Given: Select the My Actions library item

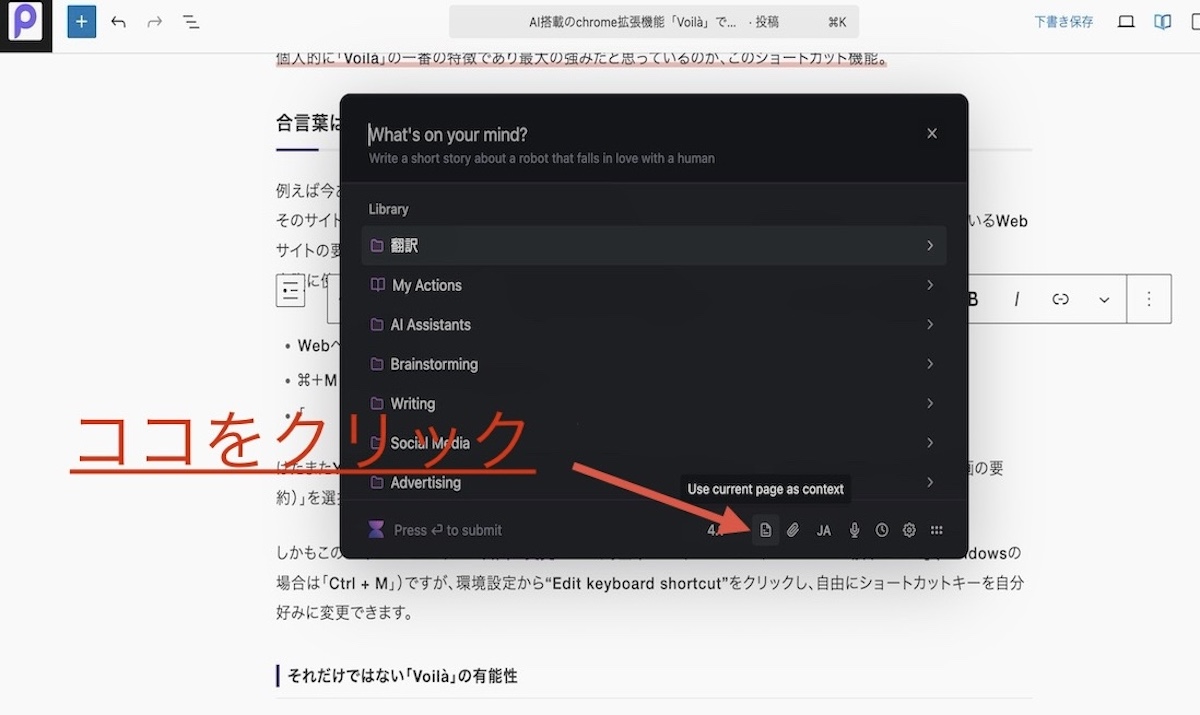Looking at the screenshot, I should coord(654,285).
